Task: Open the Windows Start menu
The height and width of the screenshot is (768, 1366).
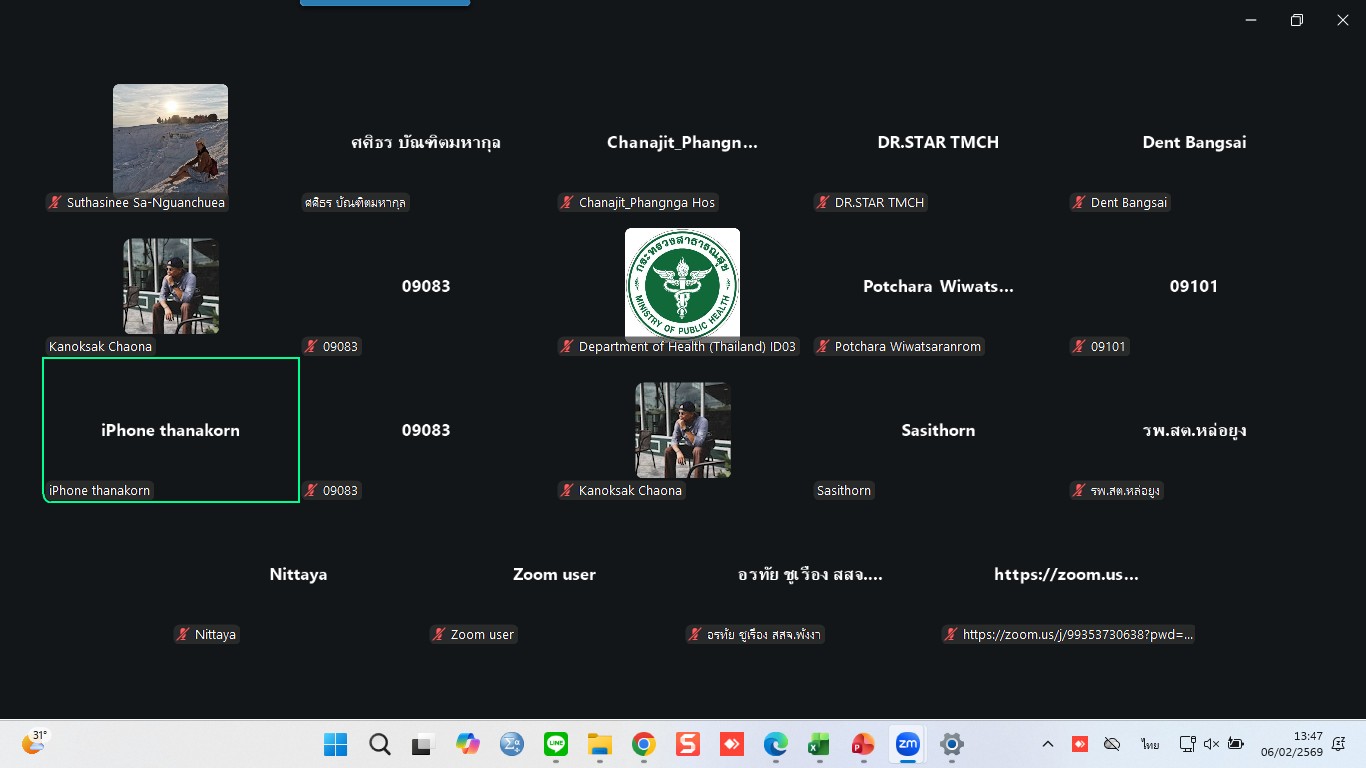Action: point(336,744)
